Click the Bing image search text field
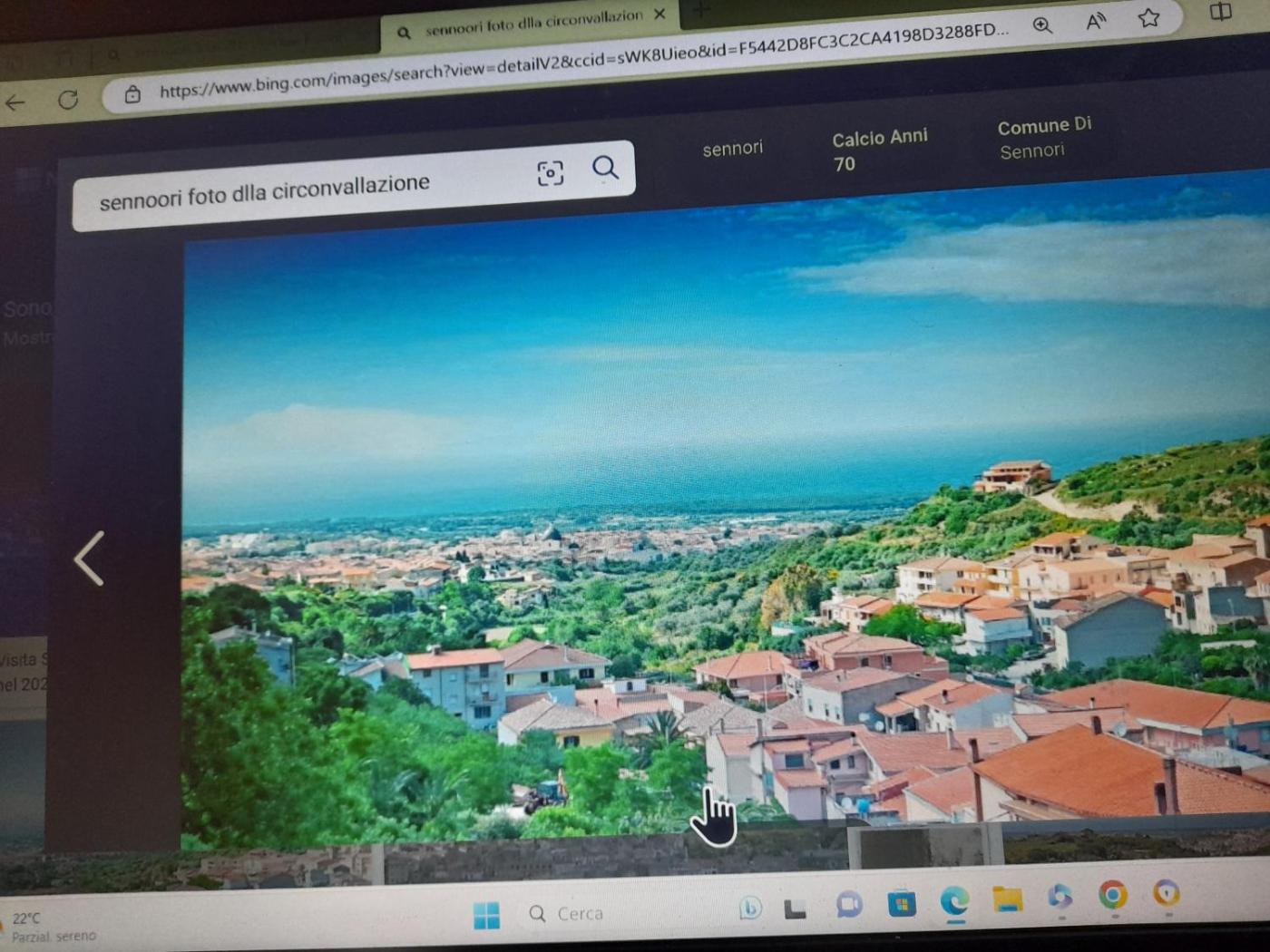 (x=299, y=190)
